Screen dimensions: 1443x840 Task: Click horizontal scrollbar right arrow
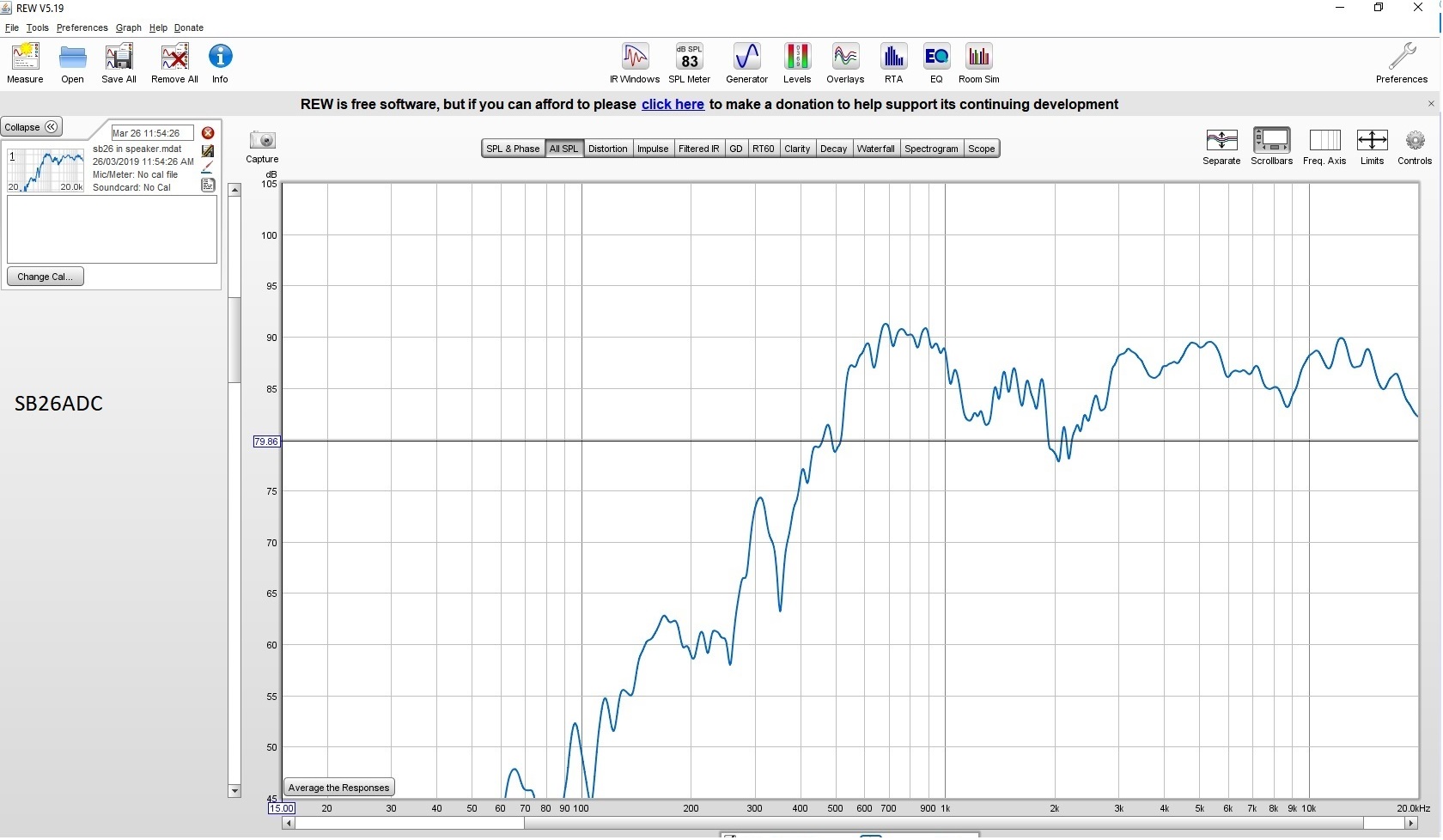[x=1410, y=823]
